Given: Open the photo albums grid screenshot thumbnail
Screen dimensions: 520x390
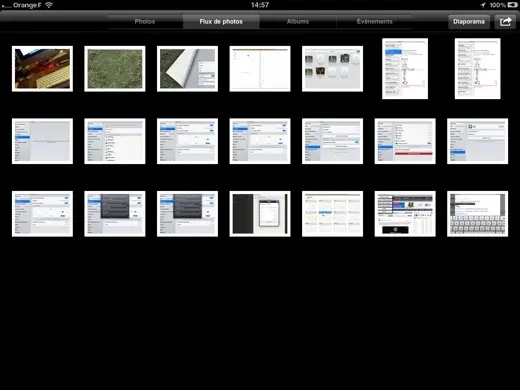Looking at the screenshot, I should (332, 69).
